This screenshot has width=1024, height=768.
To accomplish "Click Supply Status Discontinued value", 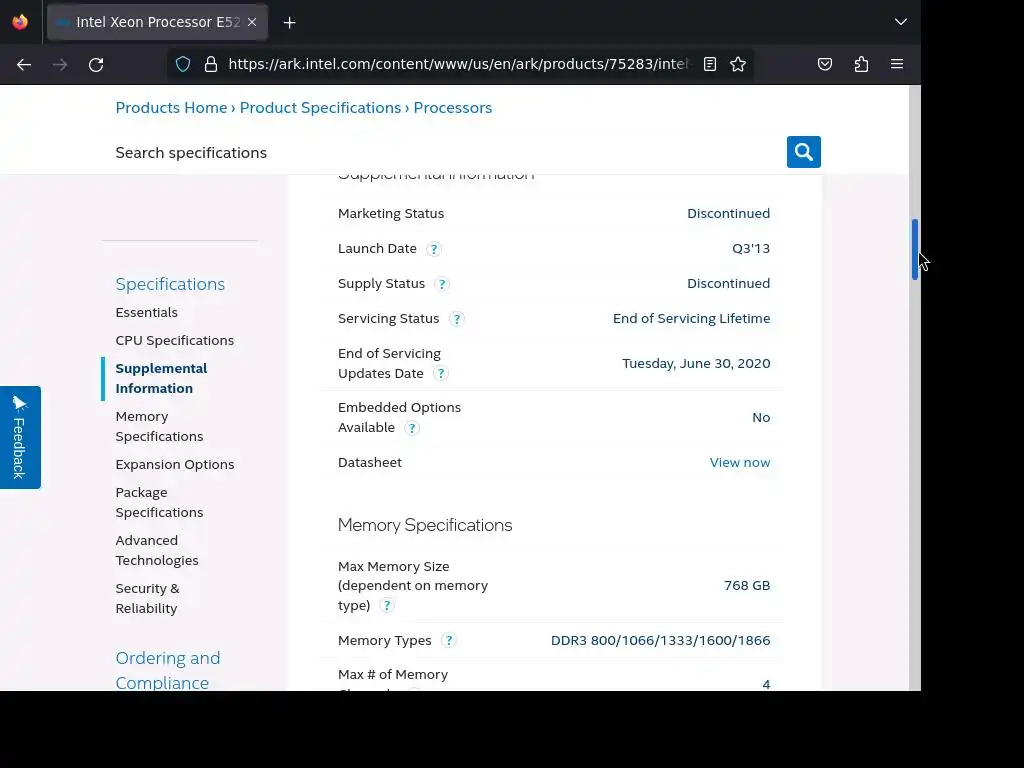I will point(728,283).
